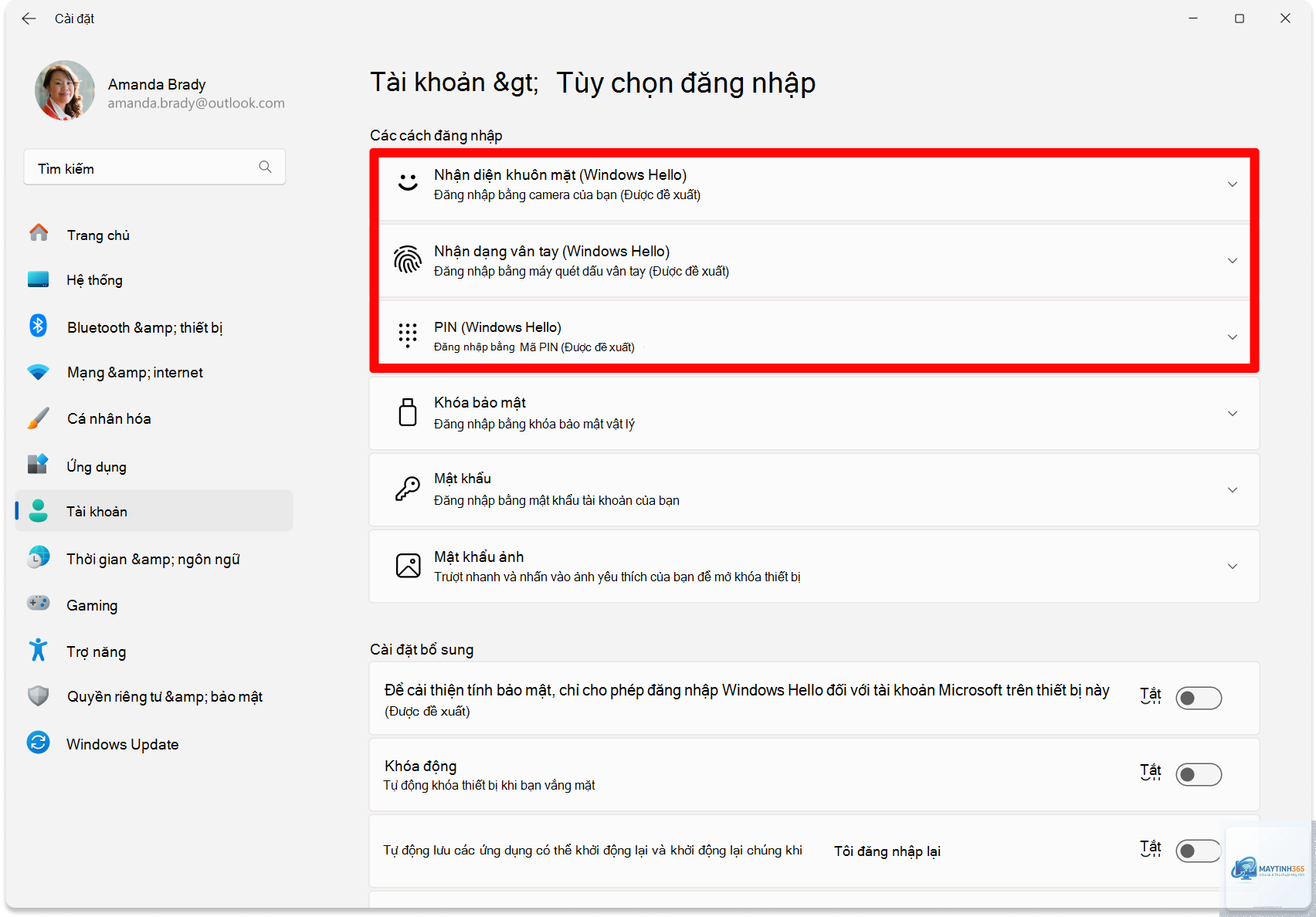Image resolution: width=1316 pixels, height=917 pixels.
Task: Click the Mạng & internet wifi icon
Action: point(39,372)
